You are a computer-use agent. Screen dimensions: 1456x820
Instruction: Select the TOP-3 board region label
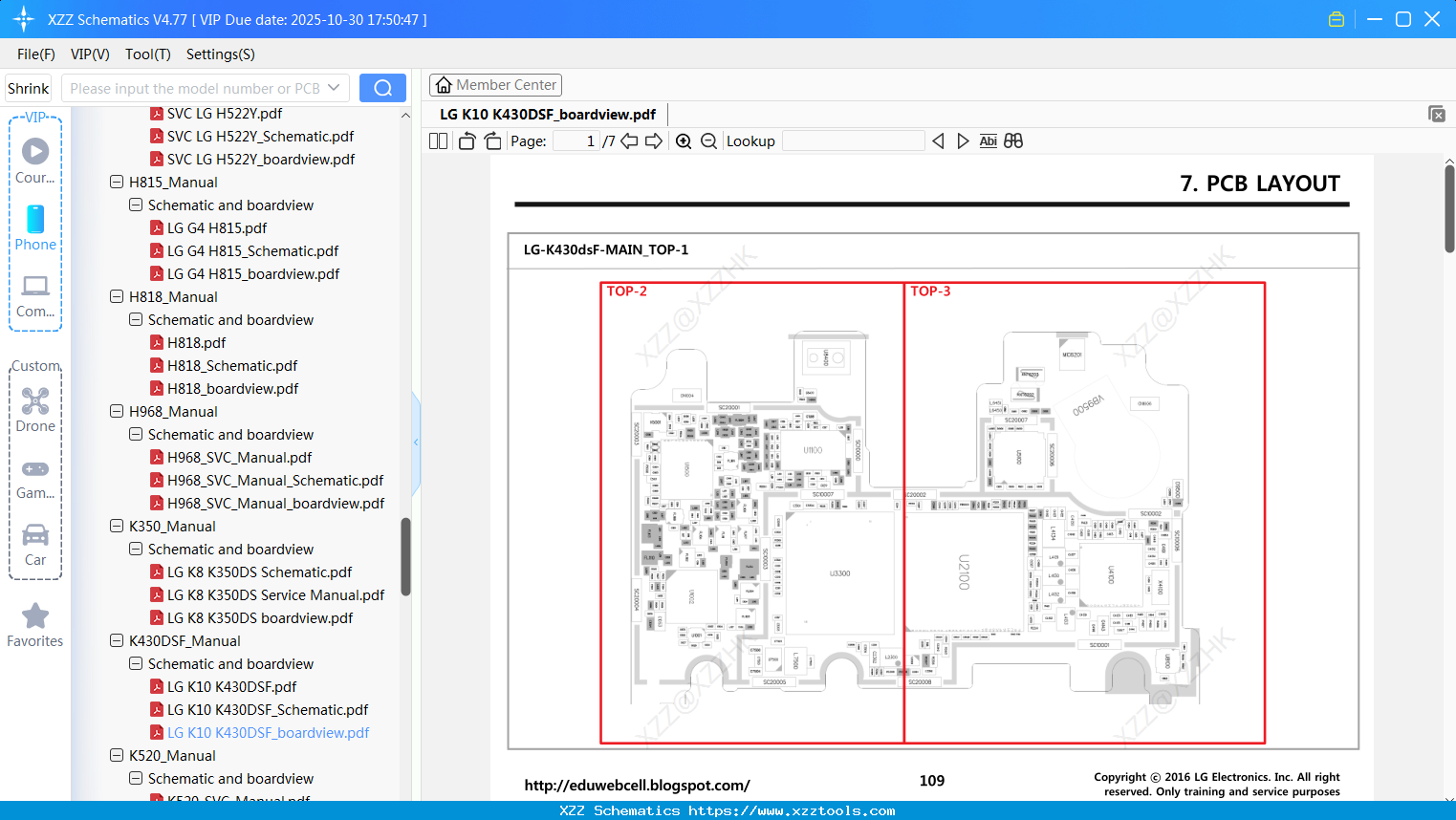tap(930, 291)
